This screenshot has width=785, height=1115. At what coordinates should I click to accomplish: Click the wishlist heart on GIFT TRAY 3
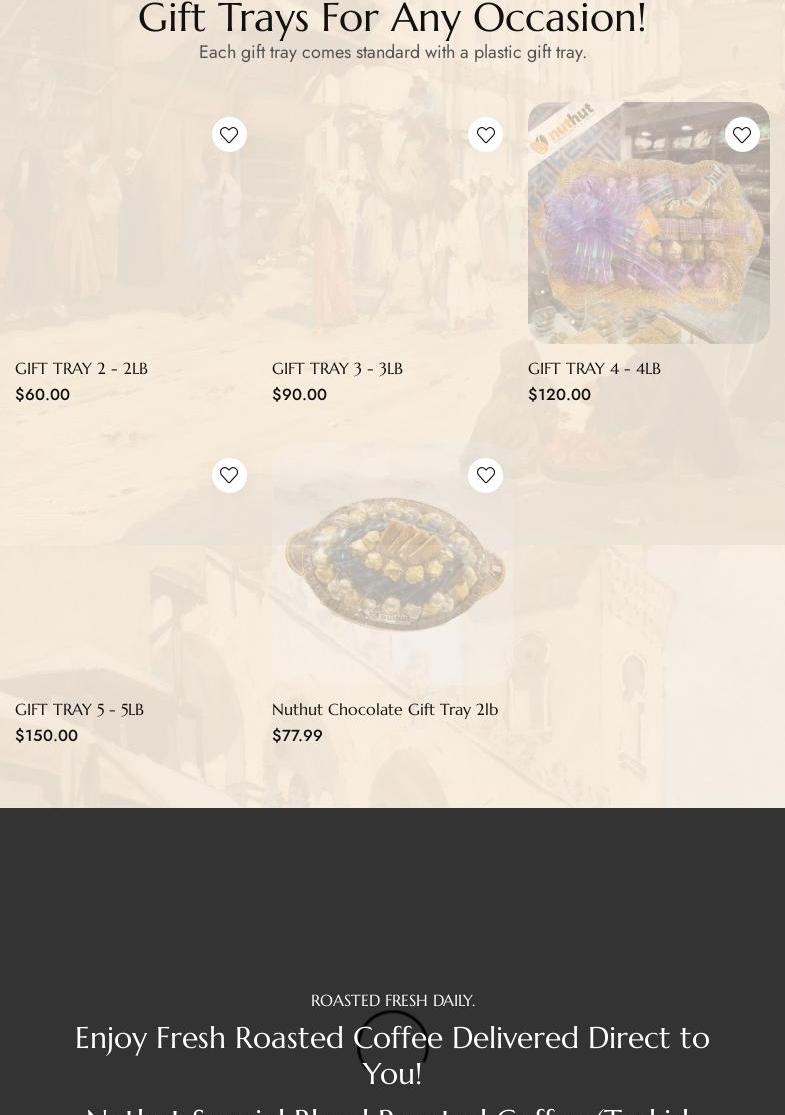486,134
